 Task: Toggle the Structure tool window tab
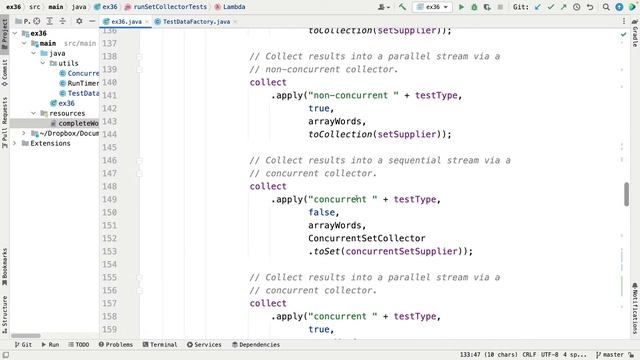(4, 314)
